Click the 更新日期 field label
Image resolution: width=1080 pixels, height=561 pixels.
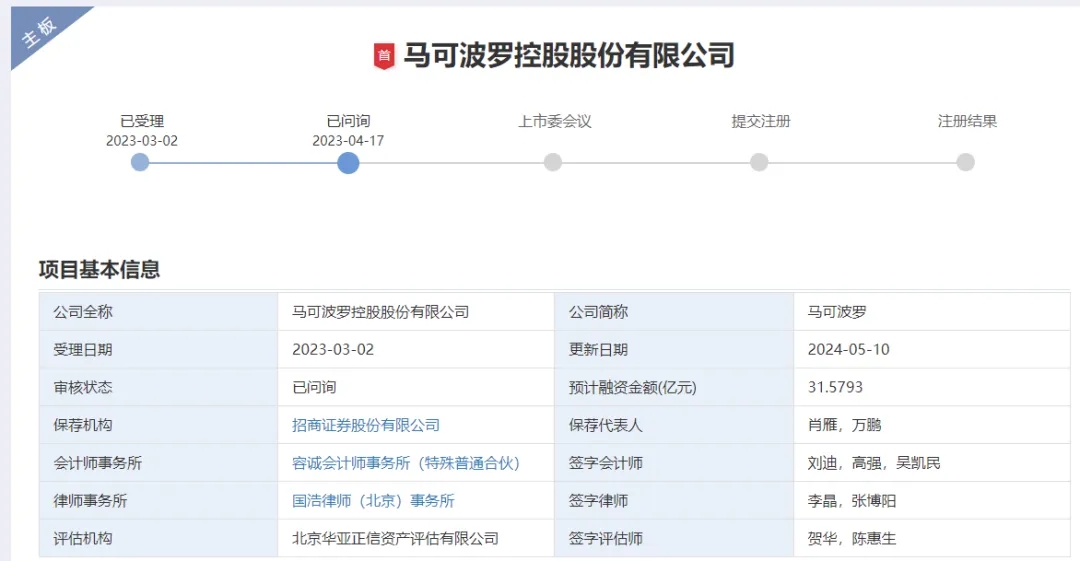click(x=598, y=350)
